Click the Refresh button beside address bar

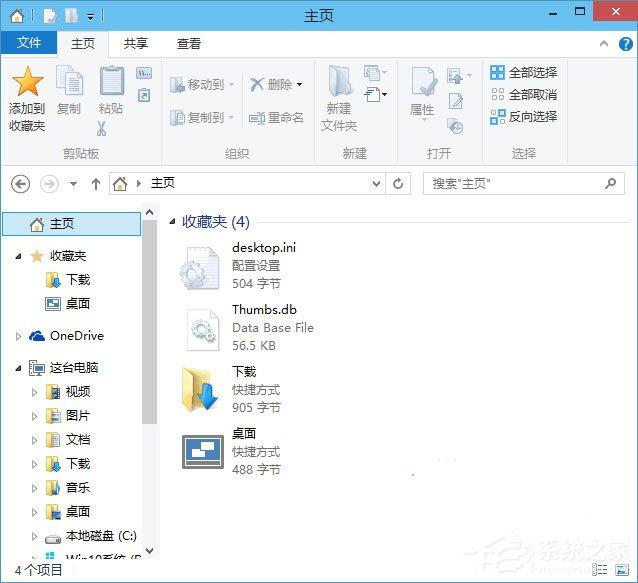(x=398, y=184)
